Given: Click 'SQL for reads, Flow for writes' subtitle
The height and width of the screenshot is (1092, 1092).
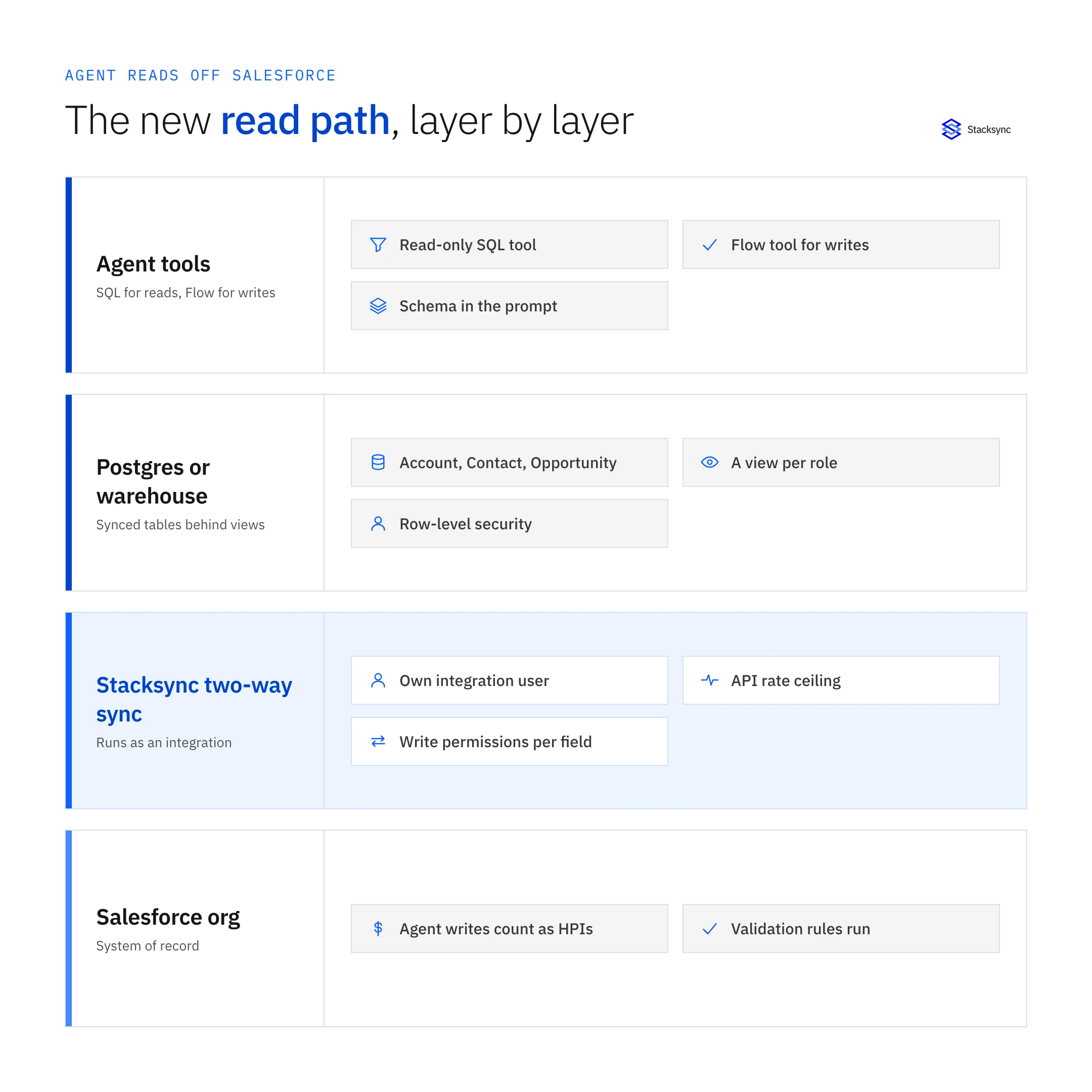Looking at the screenshot, I should [186, 293].
